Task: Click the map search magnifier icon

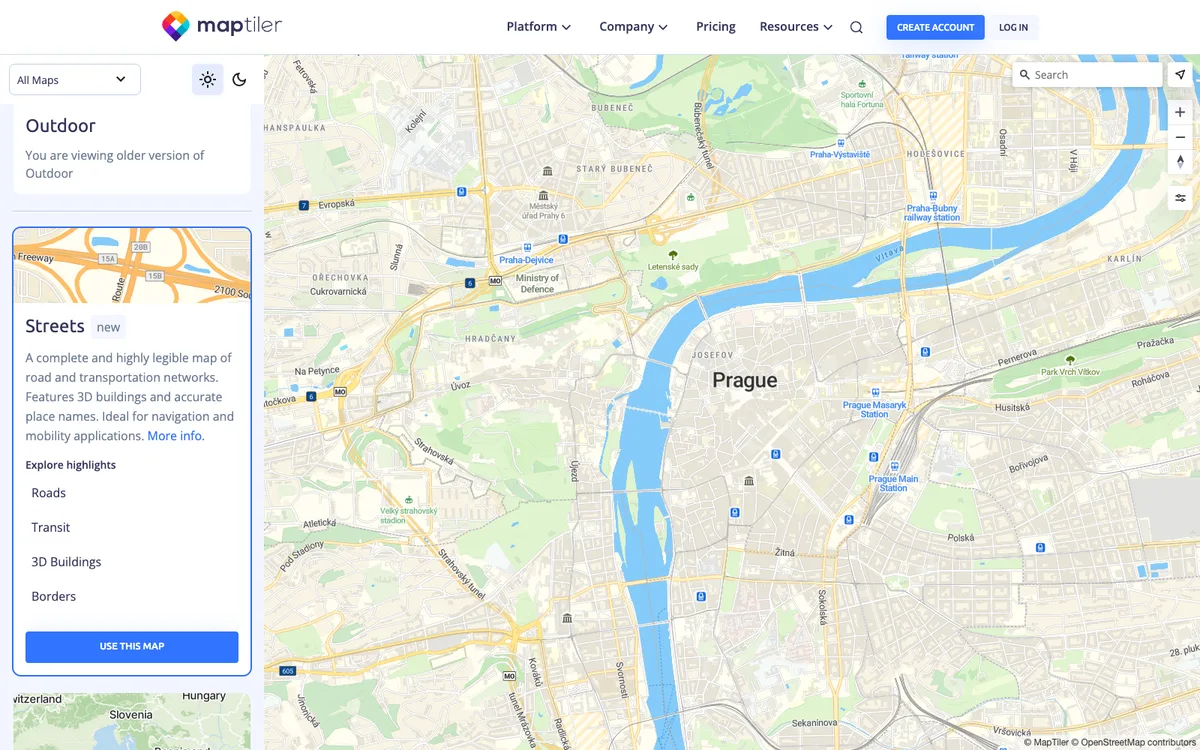Action: click(1024, 75)
